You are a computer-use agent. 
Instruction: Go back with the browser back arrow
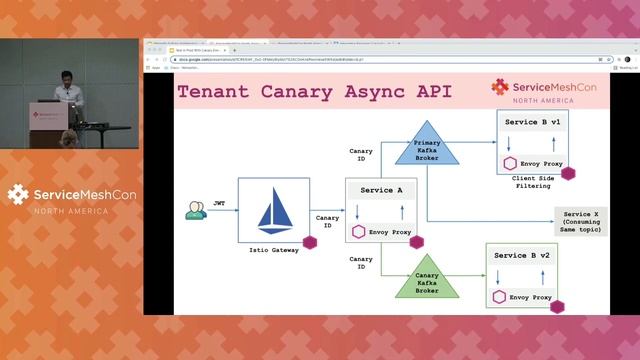(x=148, y=60)
